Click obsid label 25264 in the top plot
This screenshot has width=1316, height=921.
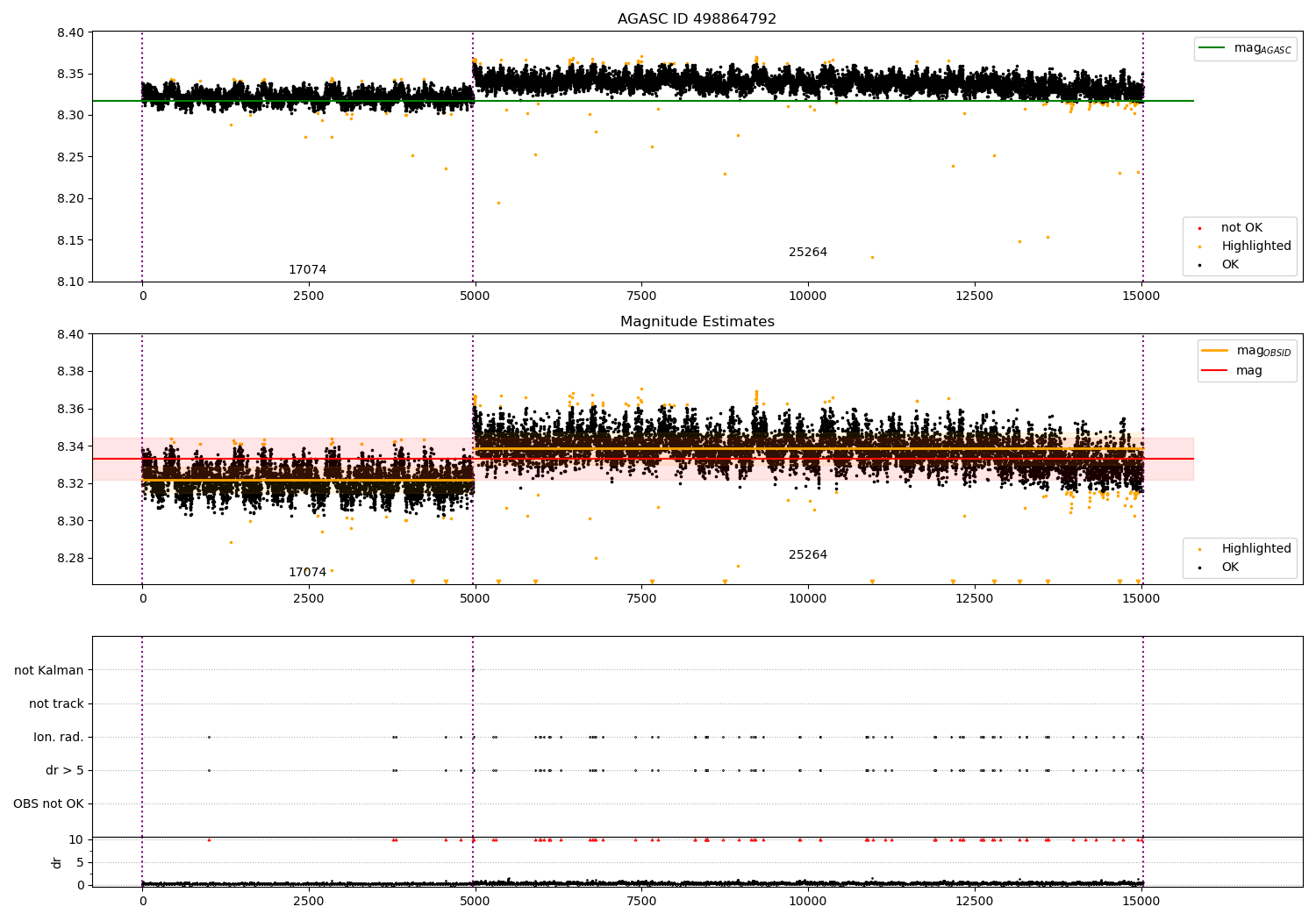pyautogui.click(x=808, y=253)
